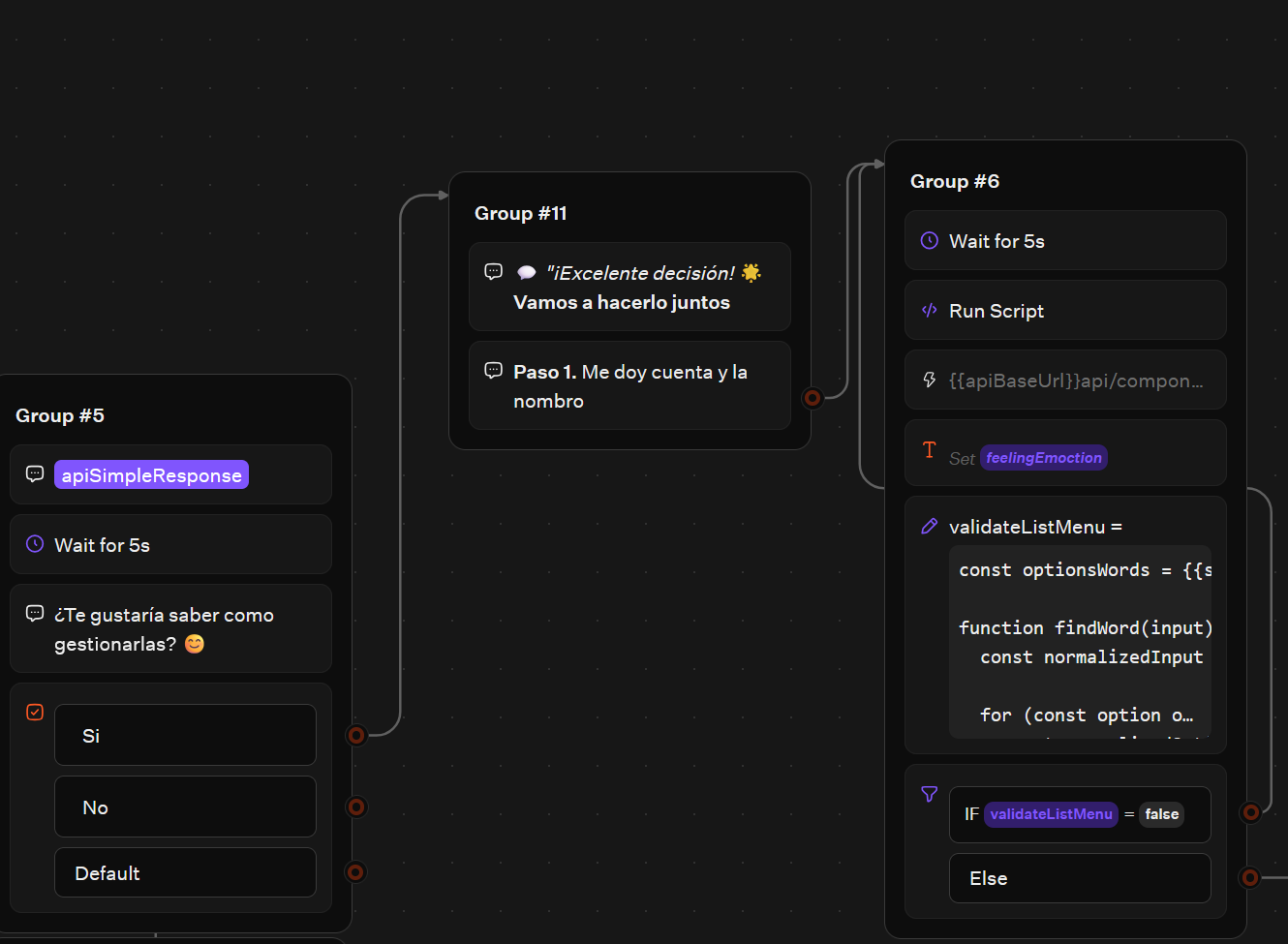Open the Wait for 5s block in Group #5
The width and height of the screenshot is (1288, 944).
[x=170, y=544]
